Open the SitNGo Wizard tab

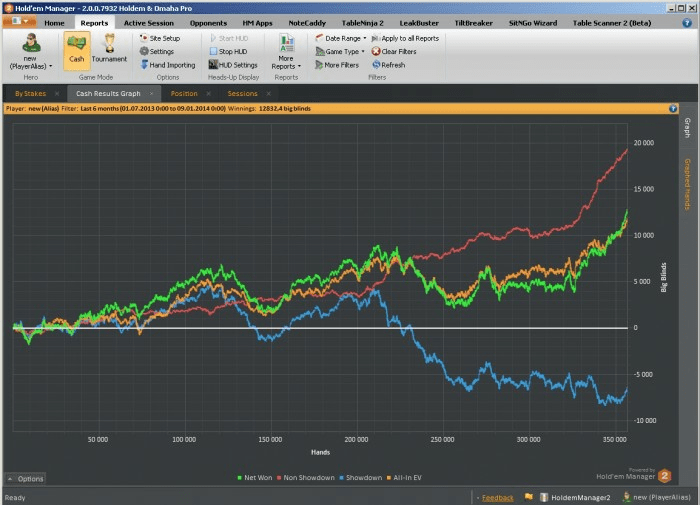click(x=533, y=23)
